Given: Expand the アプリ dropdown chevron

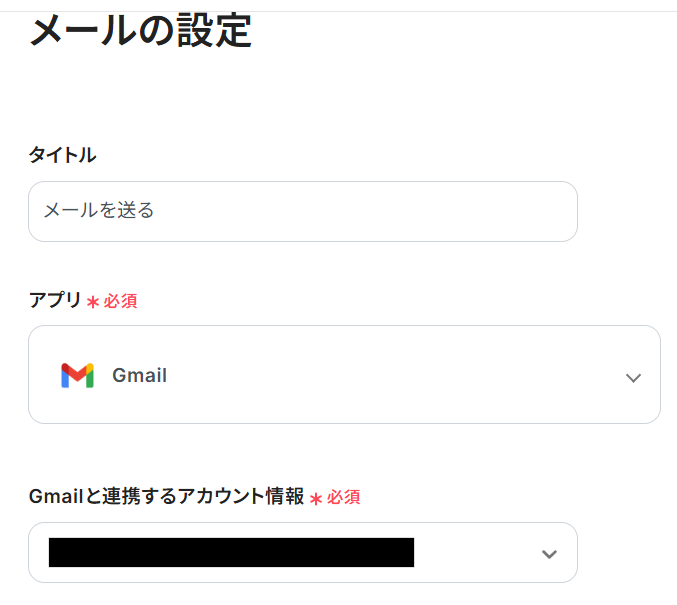Looking at the screenshot, I should (x=632, y=378).
